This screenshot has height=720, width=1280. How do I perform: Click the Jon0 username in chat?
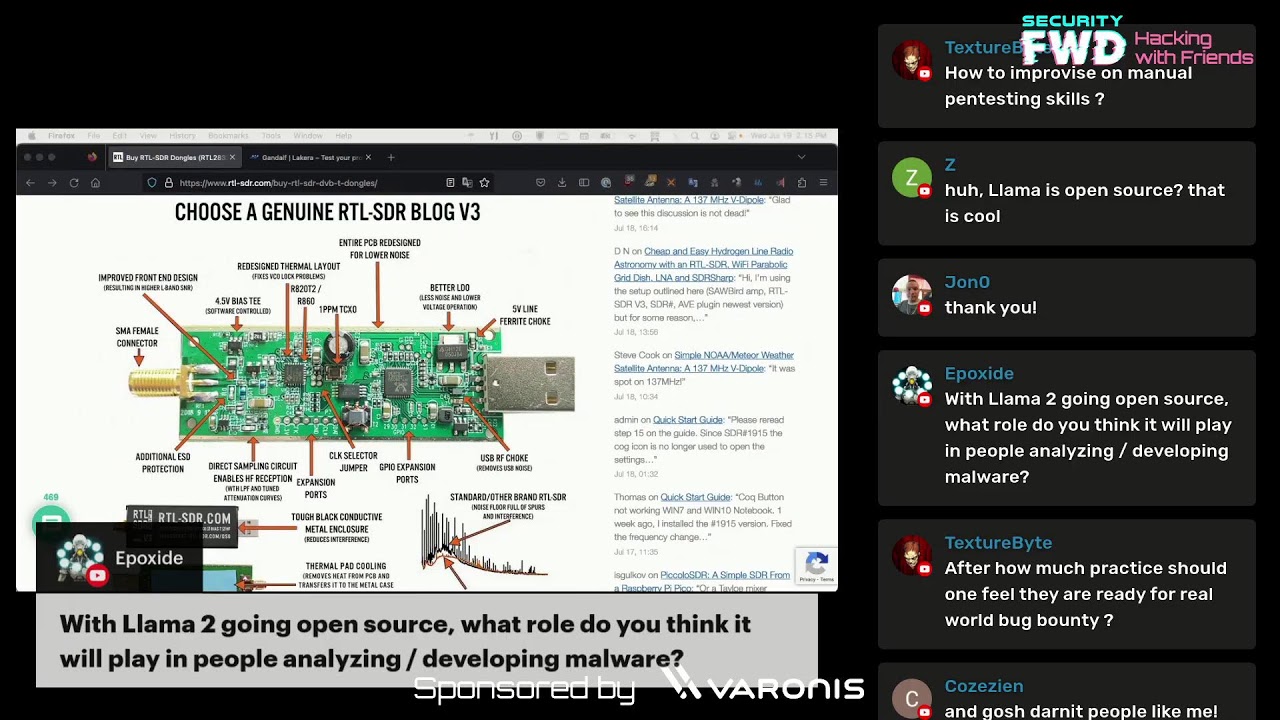967,282
